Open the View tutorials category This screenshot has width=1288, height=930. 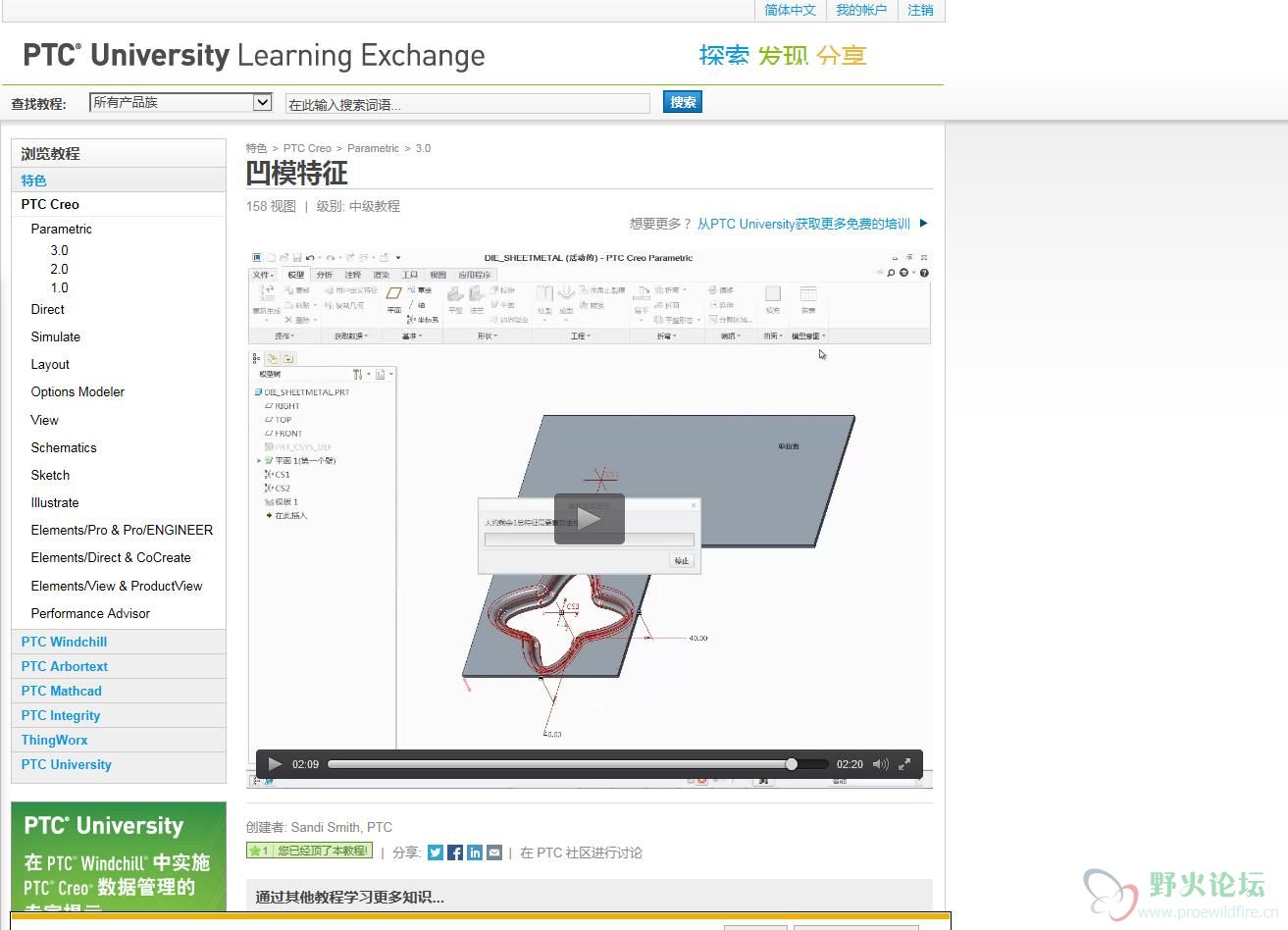44,420
